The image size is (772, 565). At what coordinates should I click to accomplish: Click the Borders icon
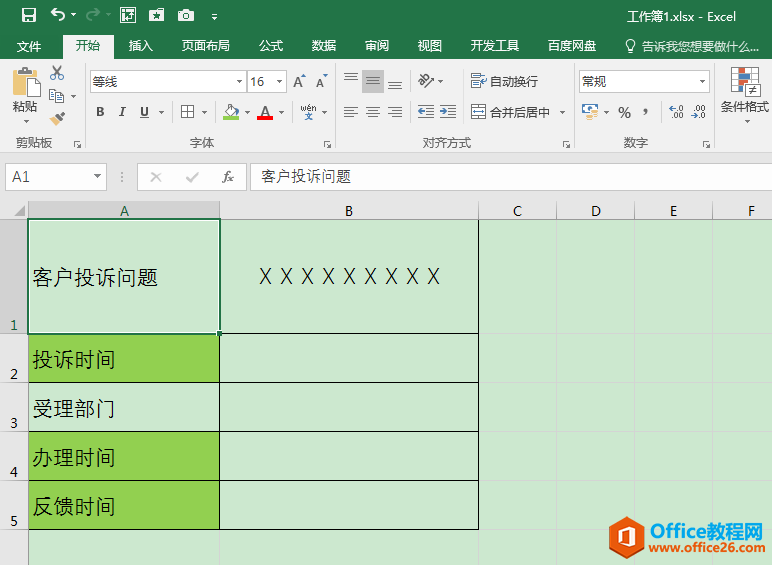(x=188, y=112)
